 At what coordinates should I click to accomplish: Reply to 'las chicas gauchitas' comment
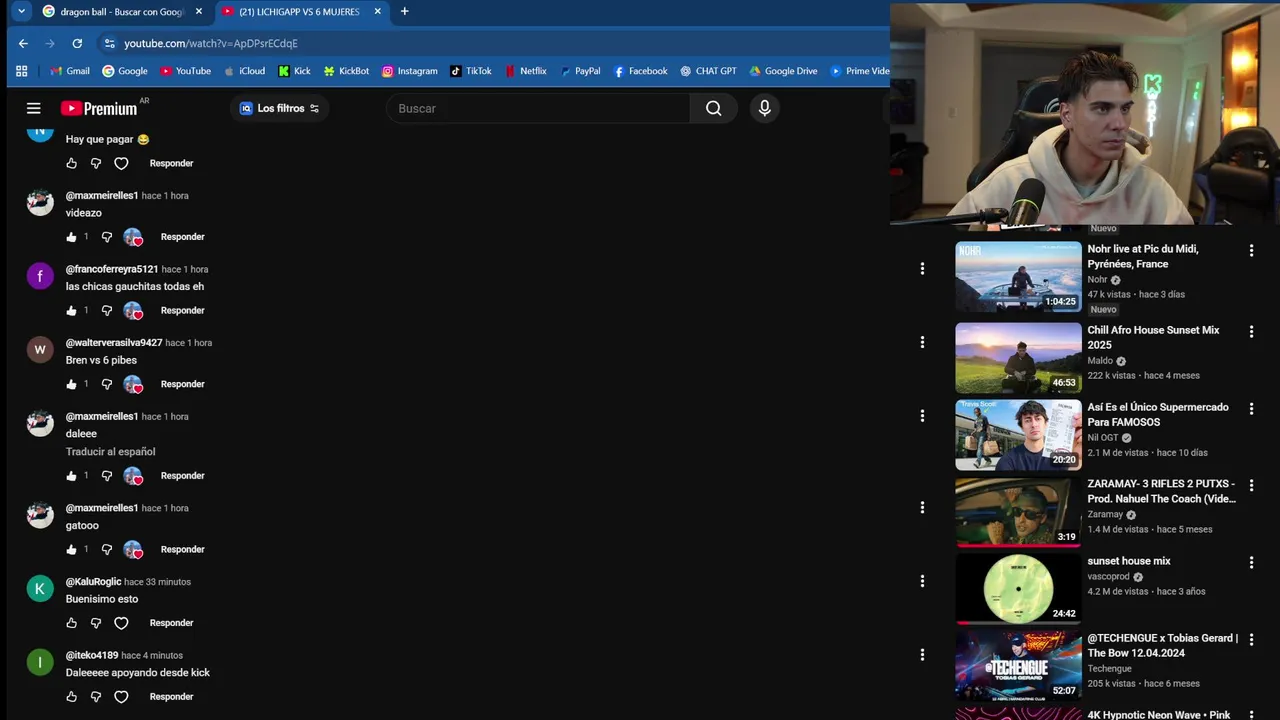pyautogui.click(x=182, y=310)
